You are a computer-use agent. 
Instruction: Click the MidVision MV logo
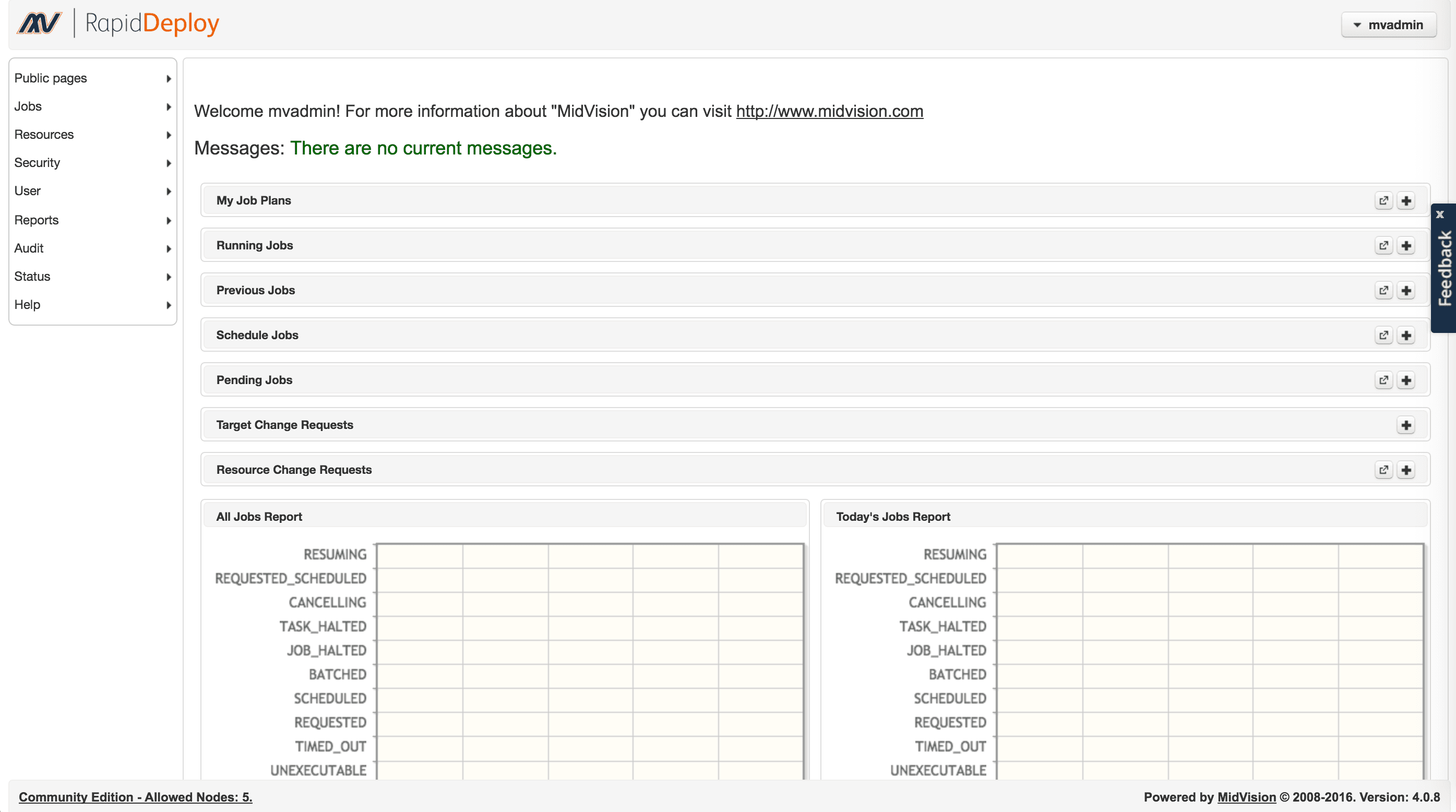pos(39,23)
